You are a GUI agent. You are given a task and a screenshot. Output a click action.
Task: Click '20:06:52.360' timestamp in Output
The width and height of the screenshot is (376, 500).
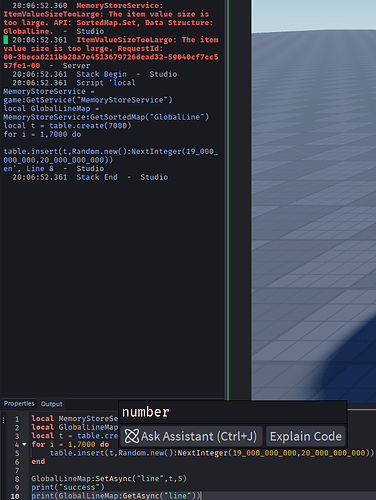coord(40,6)
